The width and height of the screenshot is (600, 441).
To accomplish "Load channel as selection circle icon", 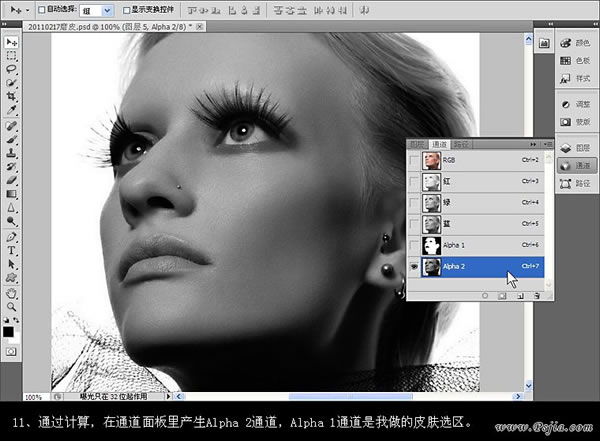I will pyautogui.click(x=485, y=296).
